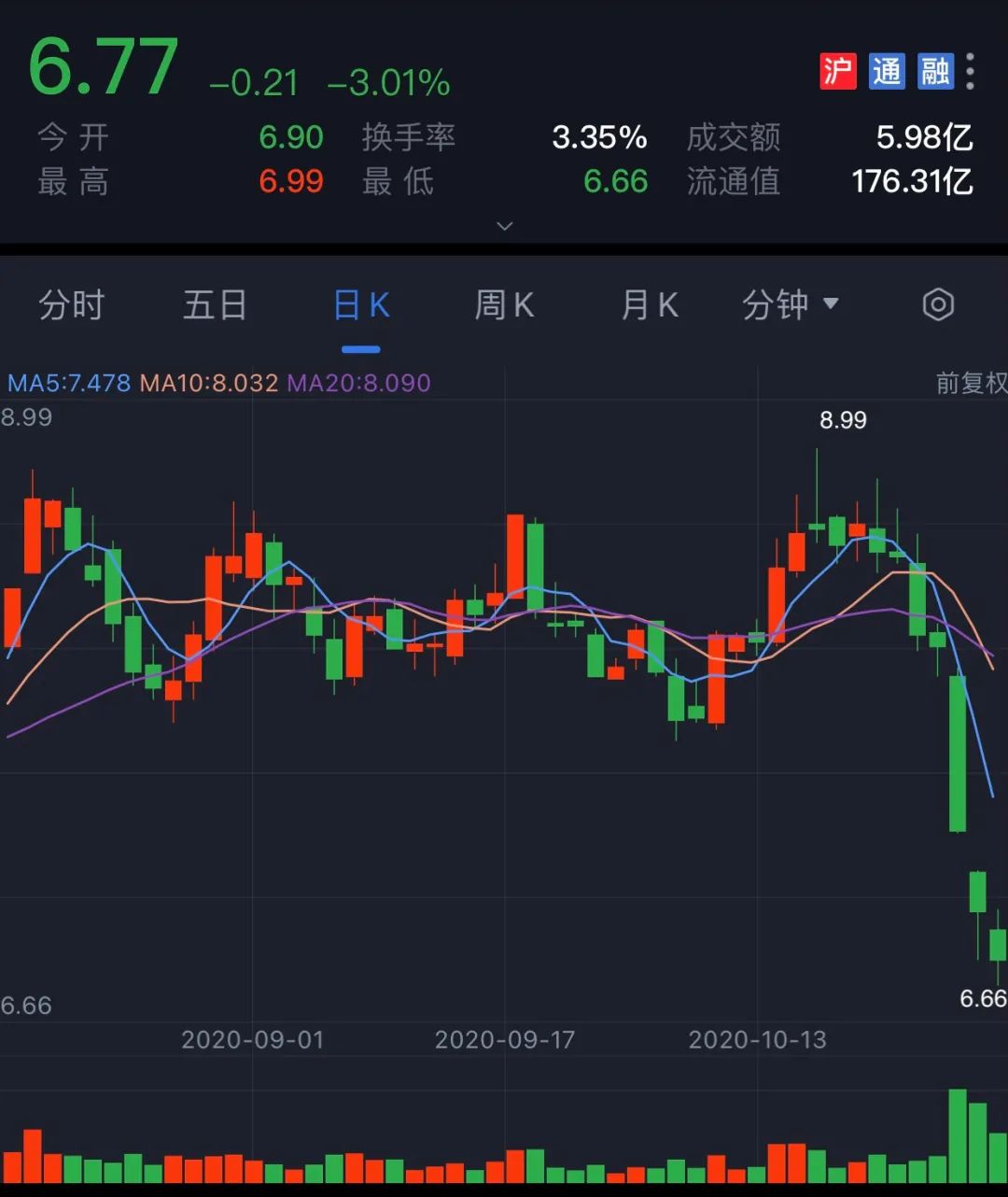Tap the 8.99 high price label on chart

click(843, 420)
